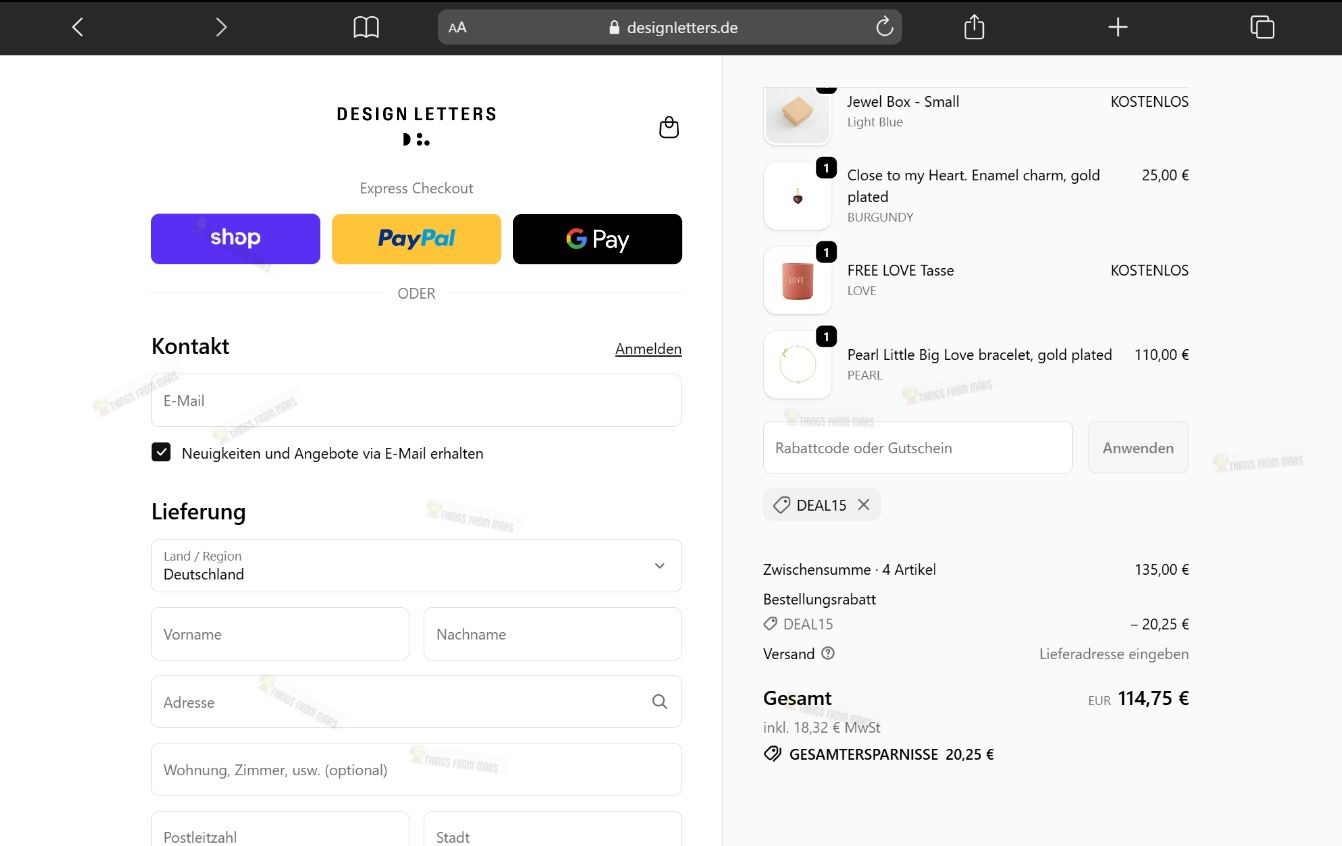Click the Pearl Little Big Love bracelet name

[x=979, y=354]
